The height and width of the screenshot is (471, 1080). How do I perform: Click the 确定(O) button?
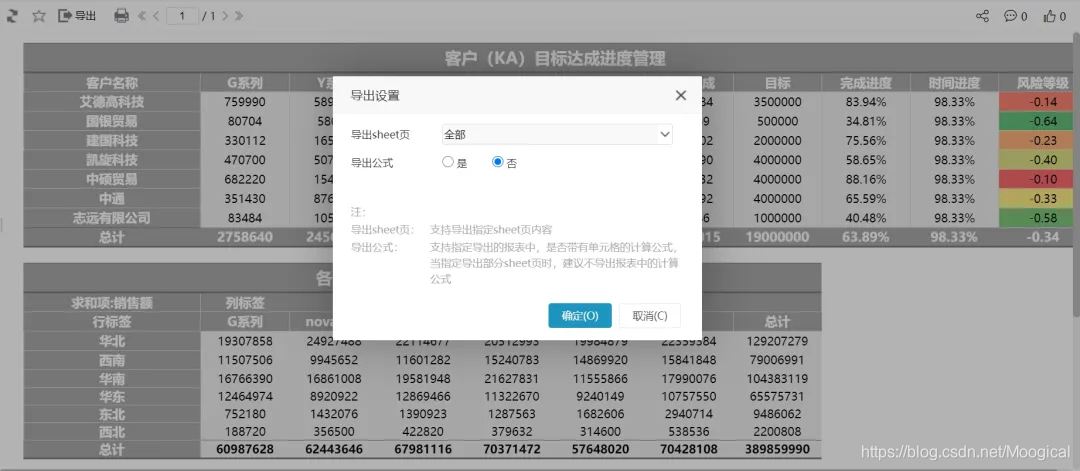[x=580, y=315]
